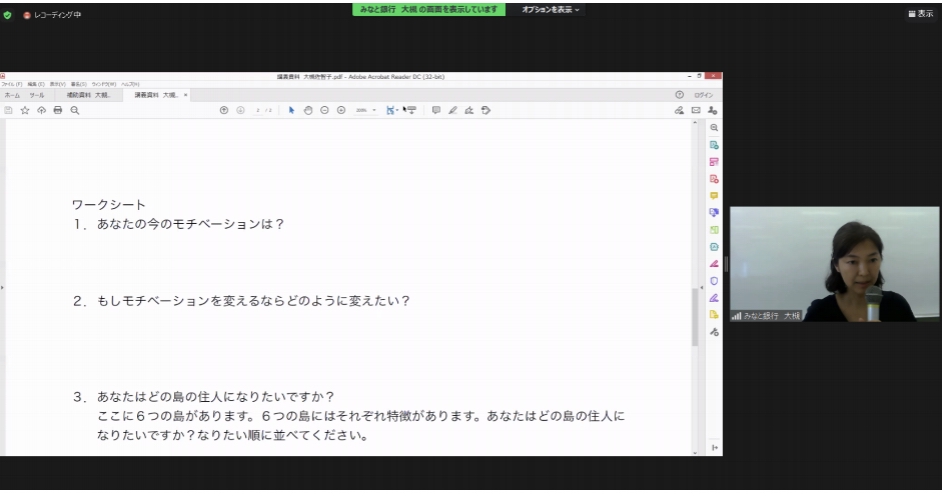Click the send by email envelope icon
The height and width of the screenshot is (498, 942).
696,110
